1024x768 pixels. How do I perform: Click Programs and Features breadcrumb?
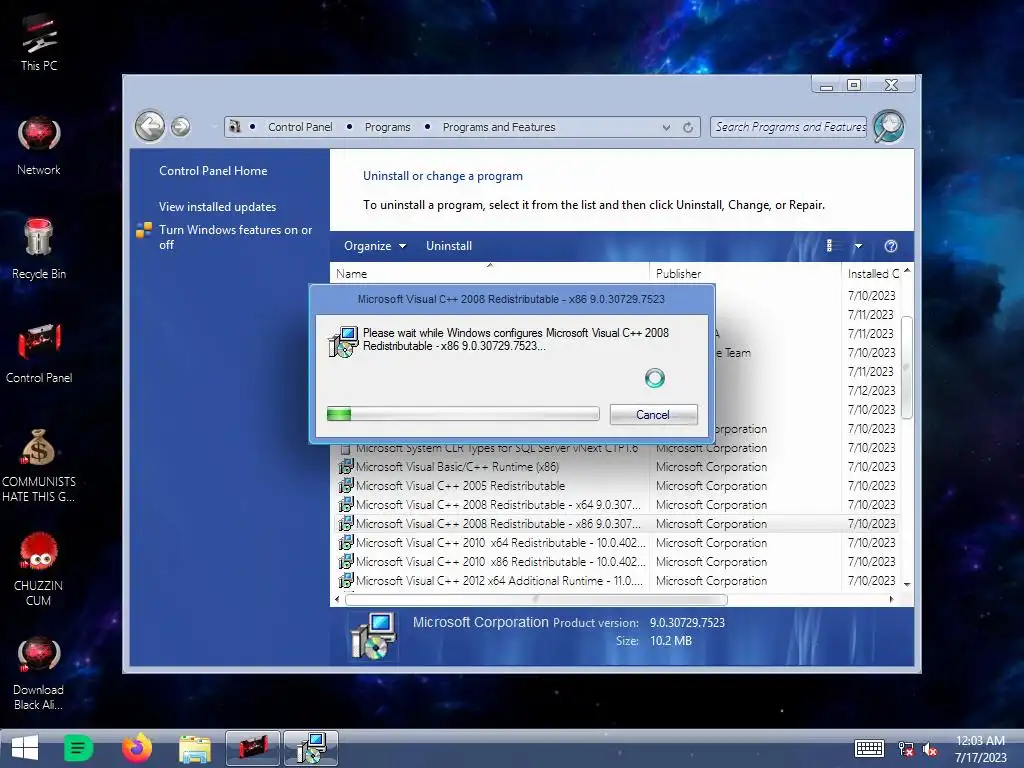(499, 127)
